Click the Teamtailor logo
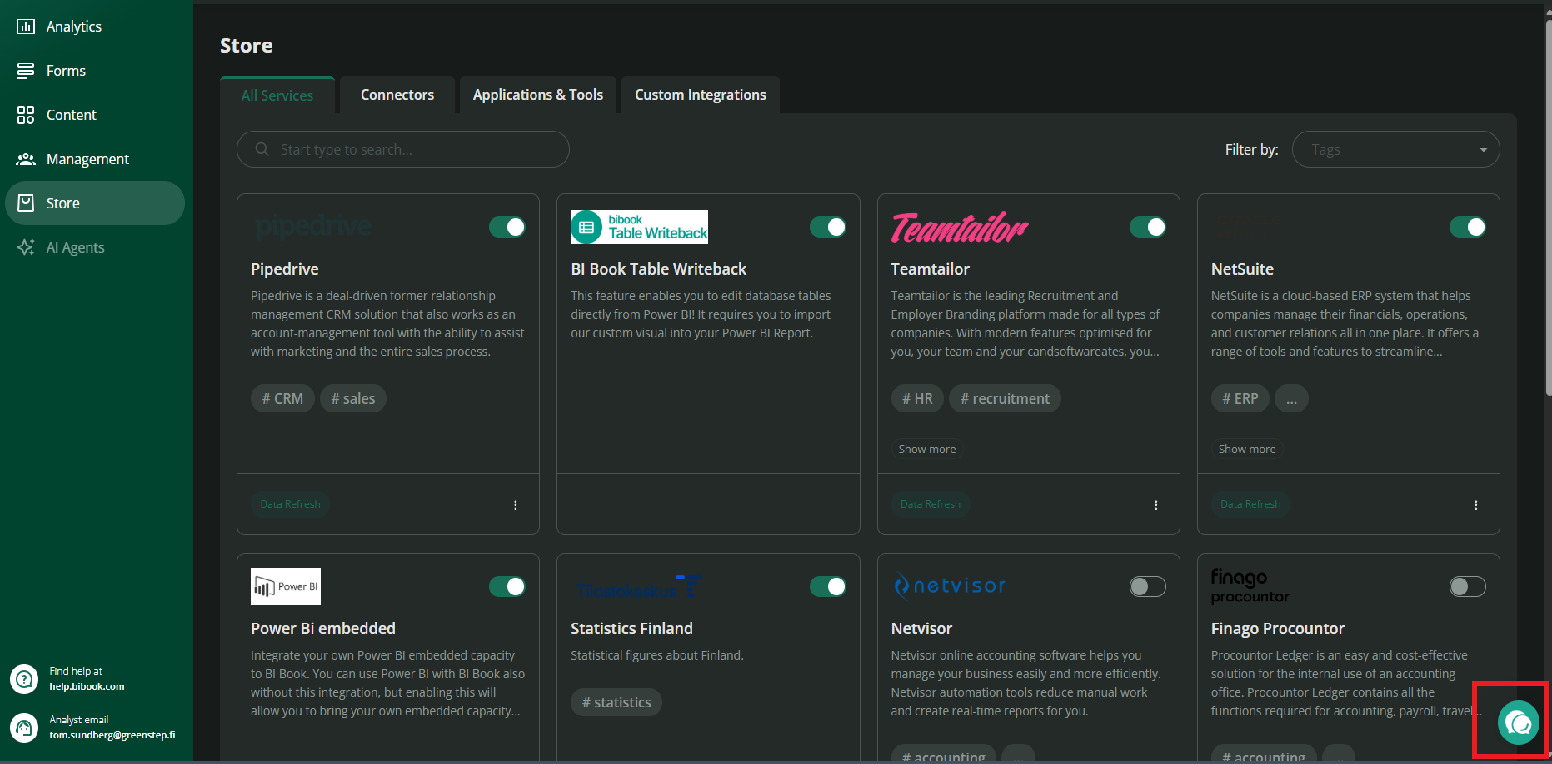Screen dimensions: 1552x764 [959, 228]
